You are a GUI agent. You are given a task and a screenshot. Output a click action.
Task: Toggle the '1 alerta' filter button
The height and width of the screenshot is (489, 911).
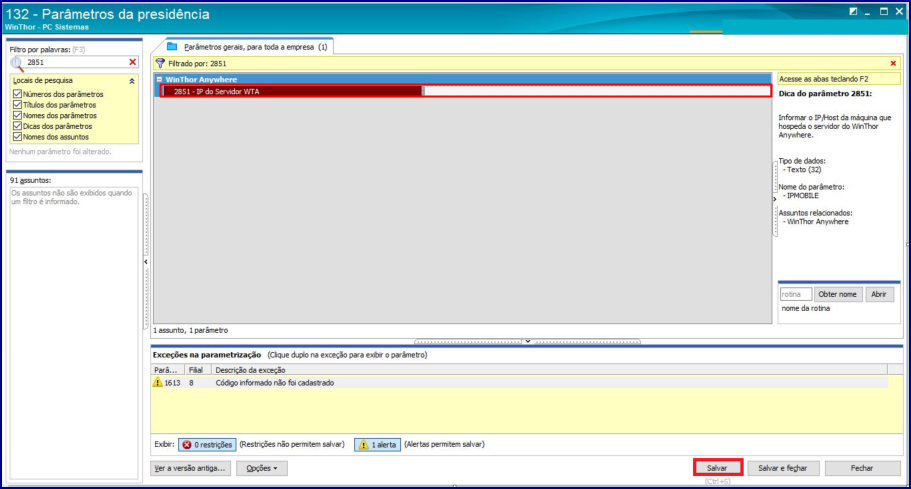[x=378, y=445]
